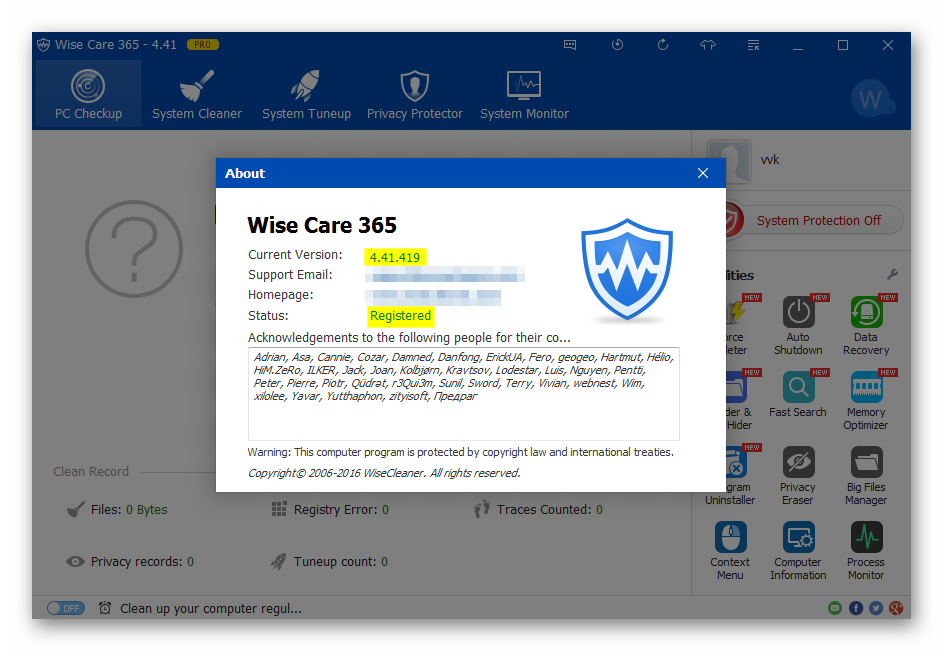Open the Google Plus icon in status bar

pyautogui.click(x=896, y=608)
